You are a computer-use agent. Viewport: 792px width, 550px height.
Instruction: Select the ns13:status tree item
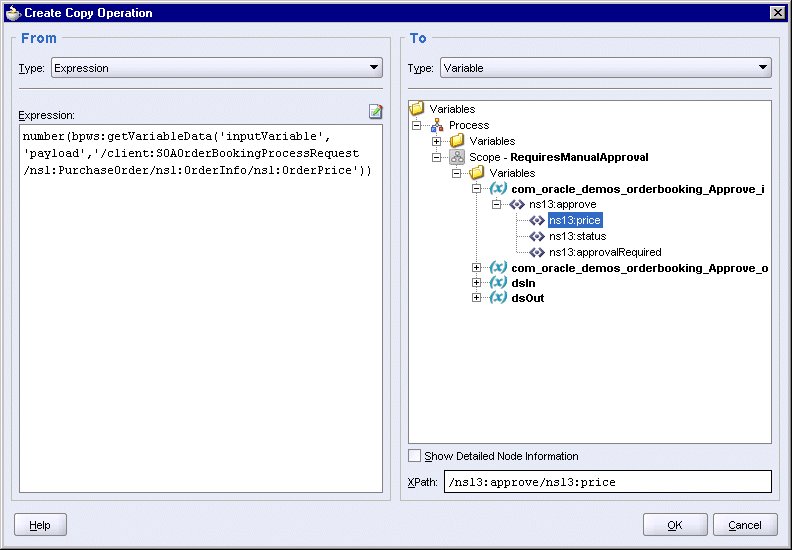pyautogui.click(x=577, y=236)
